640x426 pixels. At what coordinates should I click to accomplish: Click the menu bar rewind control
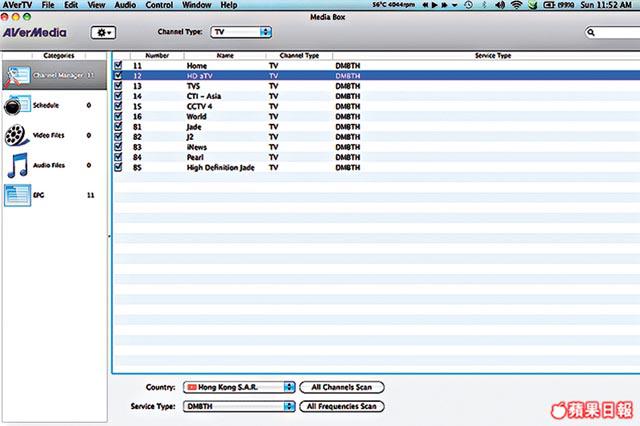pyautogui.click(x=425, y=5)
